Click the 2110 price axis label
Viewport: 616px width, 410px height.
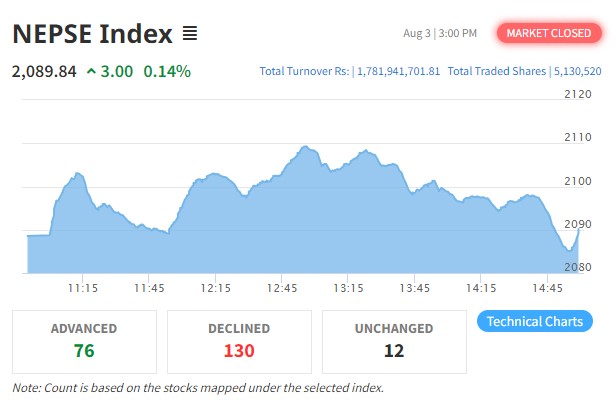pyautogui.click(x=578, y=137)
